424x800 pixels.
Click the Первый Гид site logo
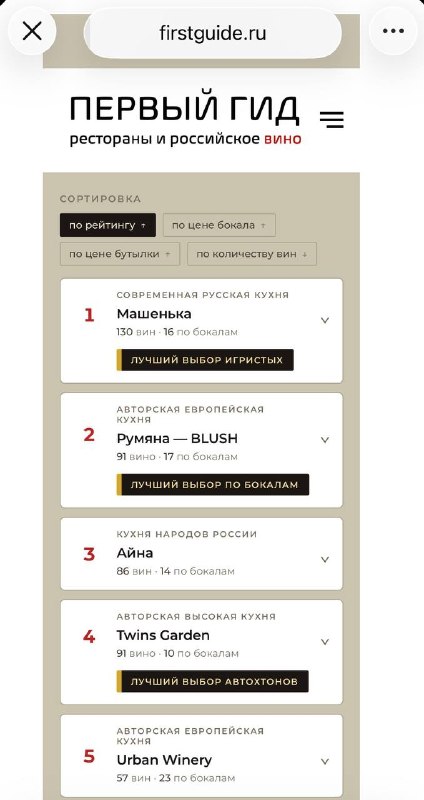185,121
